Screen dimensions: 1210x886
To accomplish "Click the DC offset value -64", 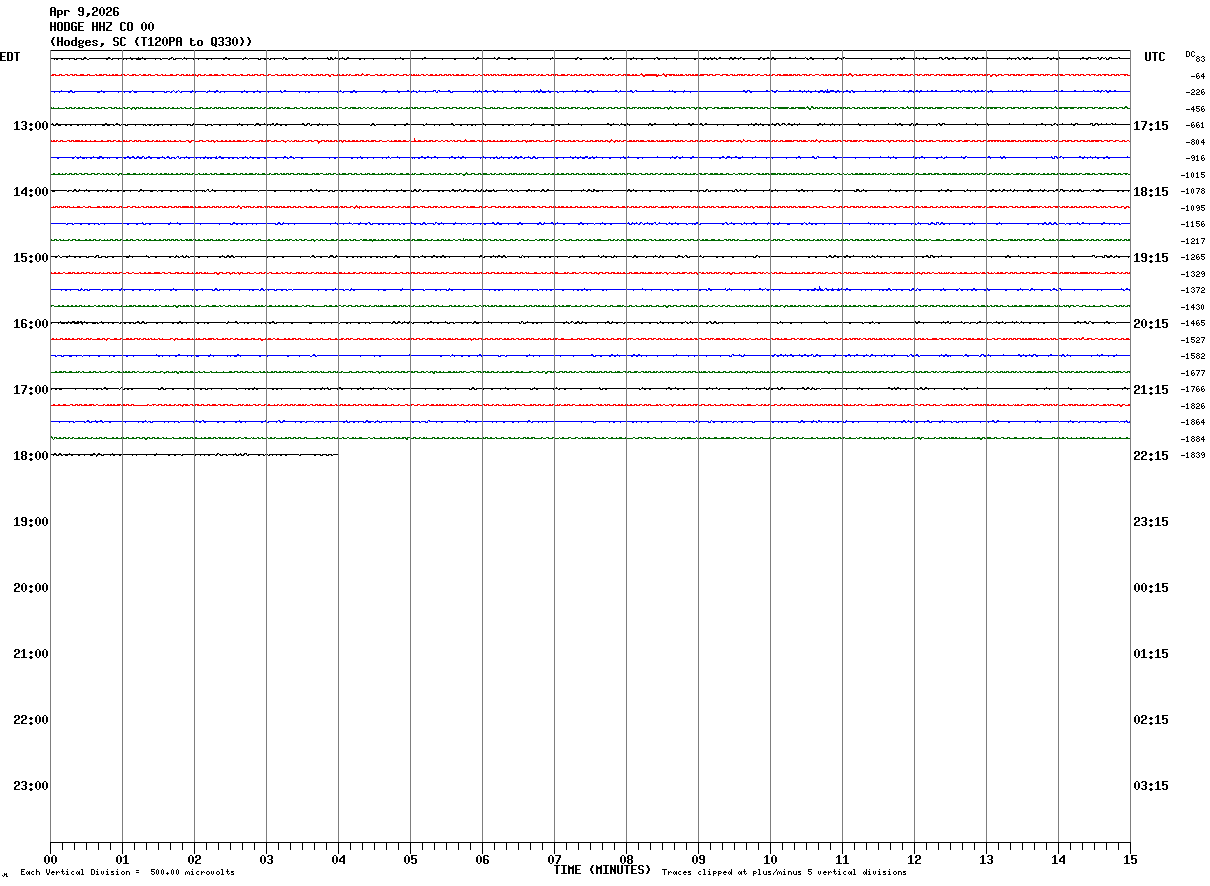I will point(1197,76).
